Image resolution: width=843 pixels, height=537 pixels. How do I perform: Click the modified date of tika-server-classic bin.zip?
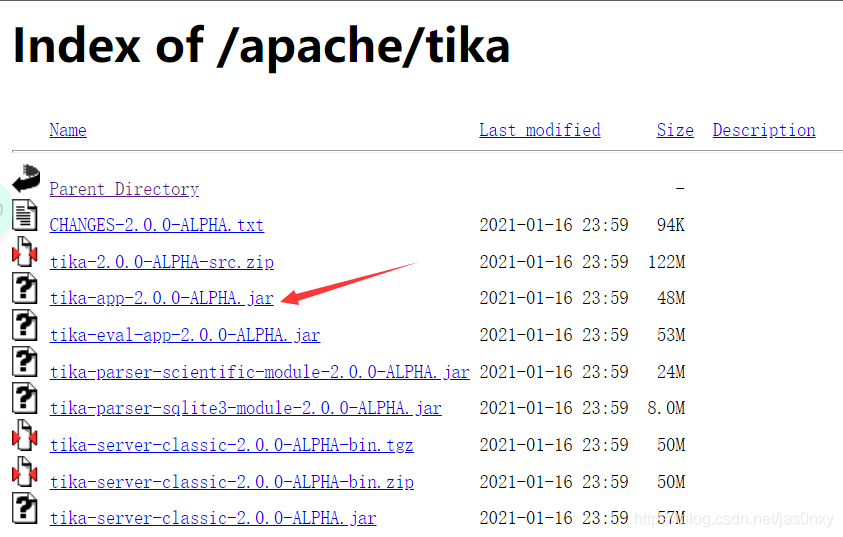[x=554, y=482]
